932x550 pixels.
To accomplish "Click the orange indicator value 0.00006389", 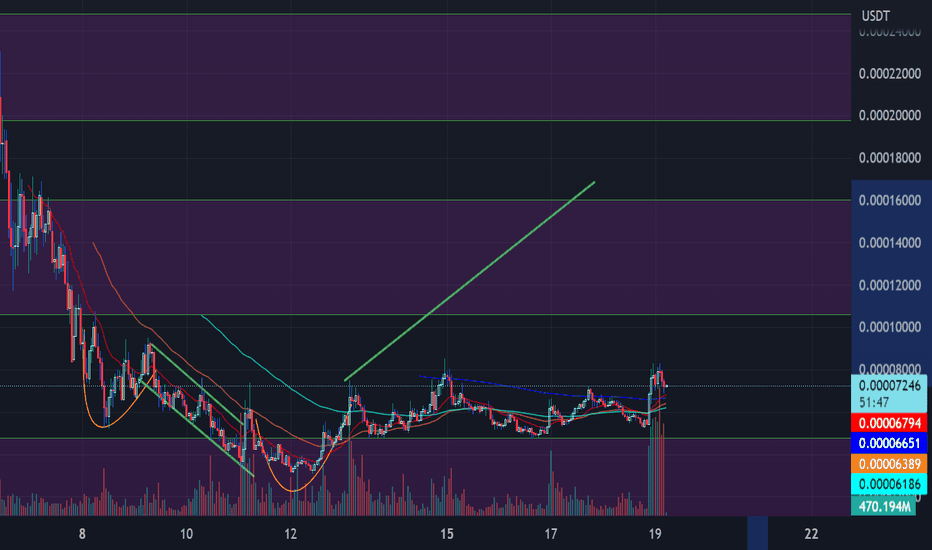I will click(x=889, y=464).
